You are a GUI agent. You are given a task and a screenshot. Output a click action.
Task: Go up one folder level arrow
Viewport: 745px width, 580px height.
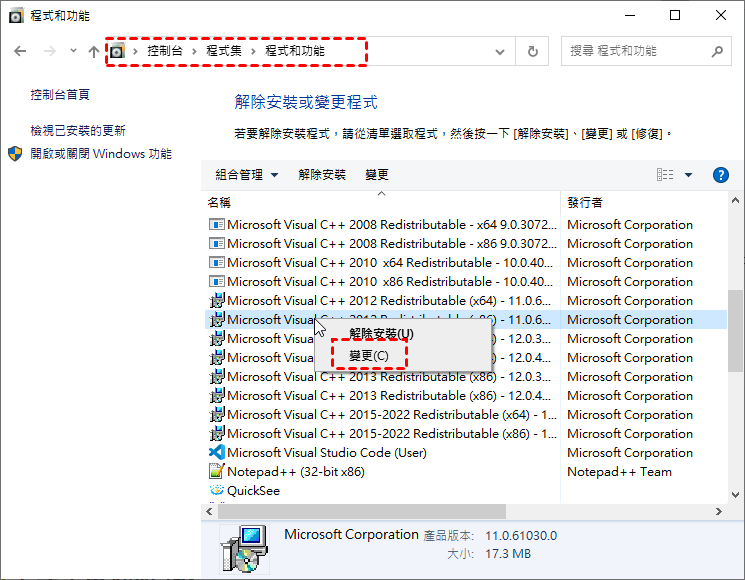[94, 51]
